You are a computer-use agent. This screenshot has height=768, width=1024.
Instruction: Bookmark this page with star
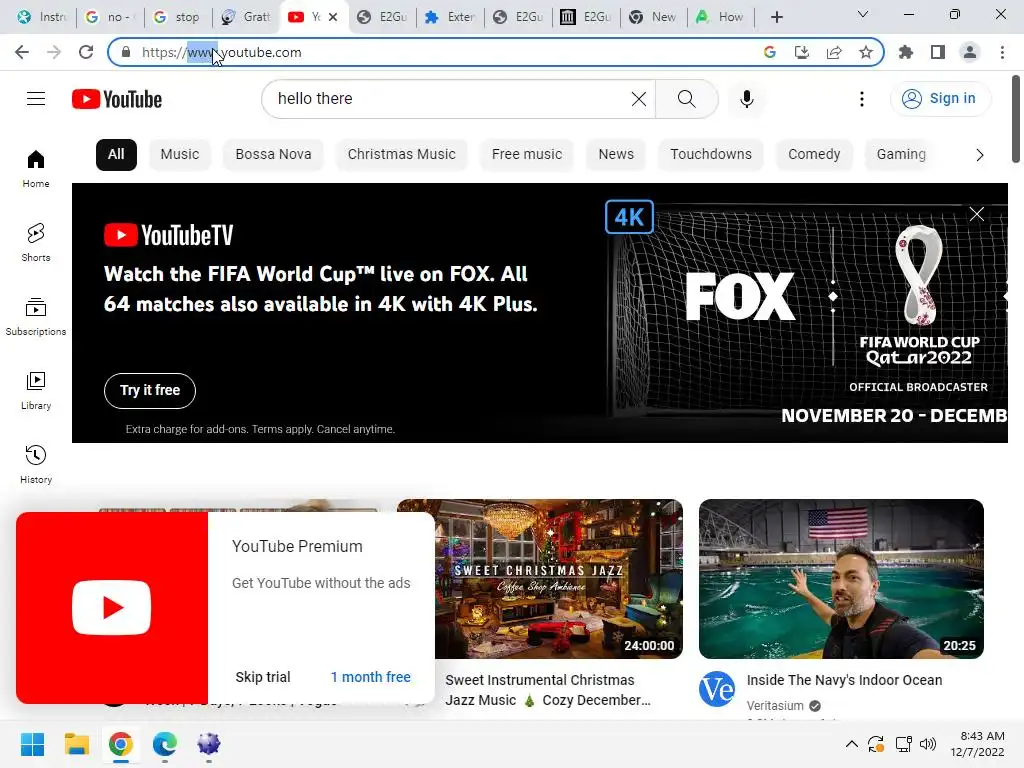(866, 52)
